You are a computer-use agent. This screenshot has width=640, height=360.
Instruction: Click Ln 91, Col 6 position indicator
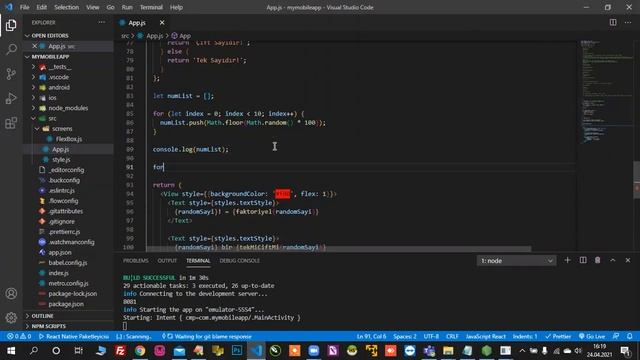coord(371,336)
